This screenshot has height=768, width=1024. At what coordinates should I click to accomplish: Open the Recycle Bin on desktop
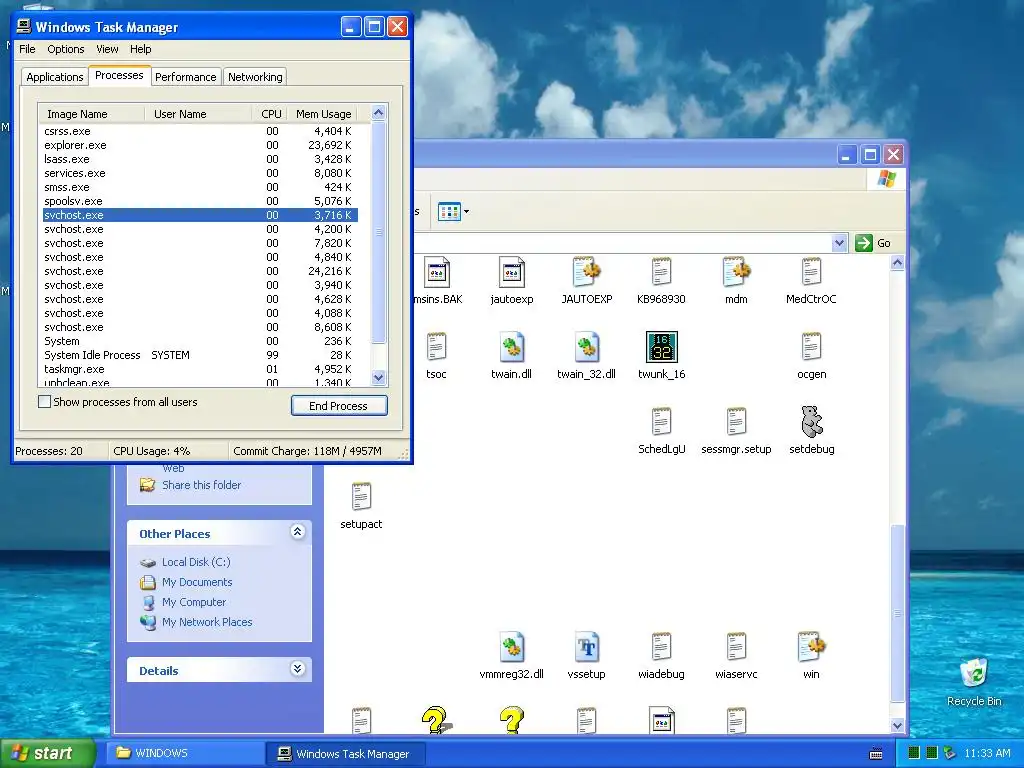click(974, 673)
